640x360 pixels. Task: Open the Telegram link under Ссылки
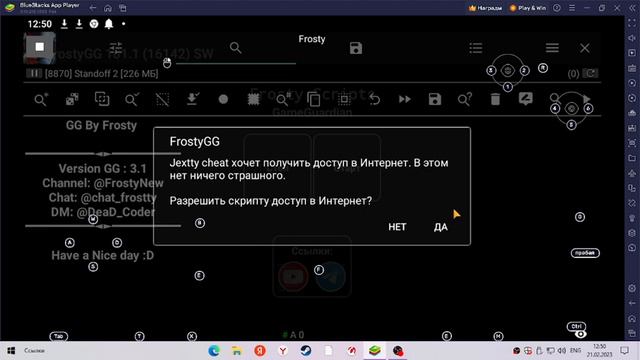[331, 276]
